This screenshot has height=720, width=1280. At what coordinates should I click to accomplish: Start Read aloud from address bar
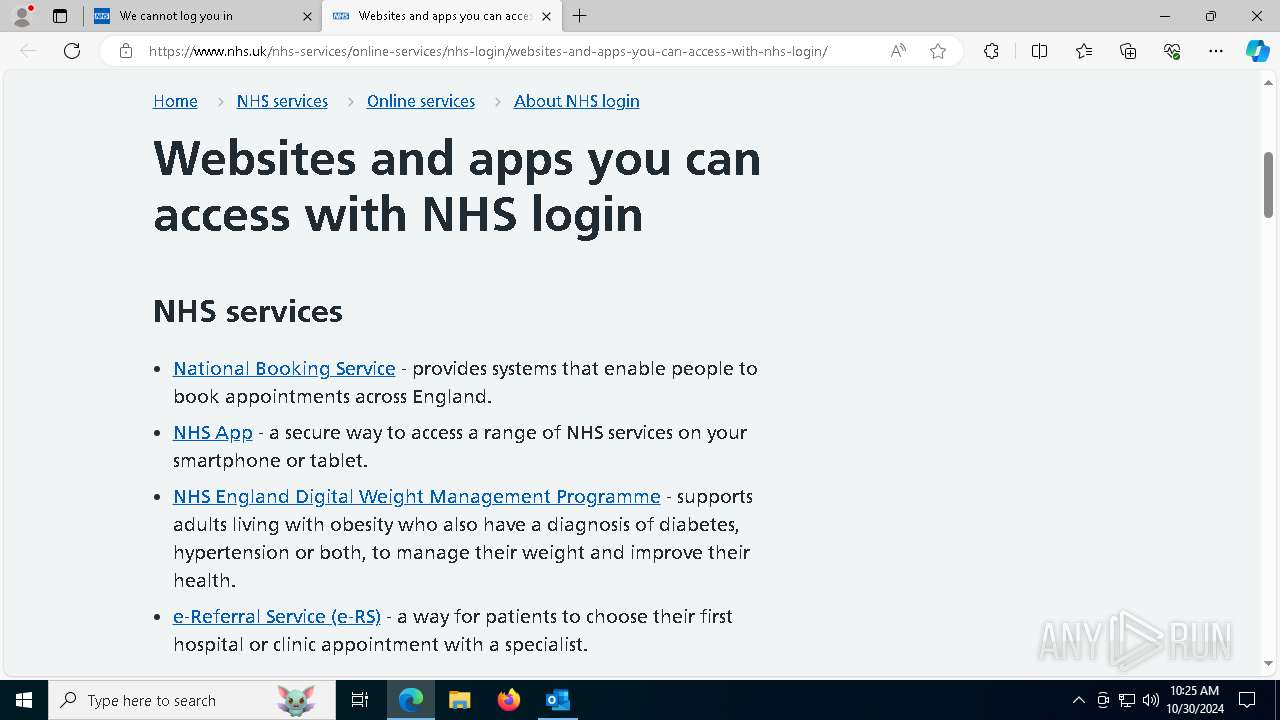point(898,51)
